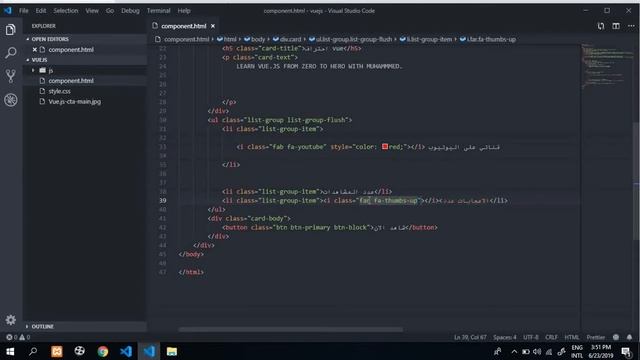Show hidden system tray icons
Viewport: 640px width, 360px height.
click(x=514, y=351)
